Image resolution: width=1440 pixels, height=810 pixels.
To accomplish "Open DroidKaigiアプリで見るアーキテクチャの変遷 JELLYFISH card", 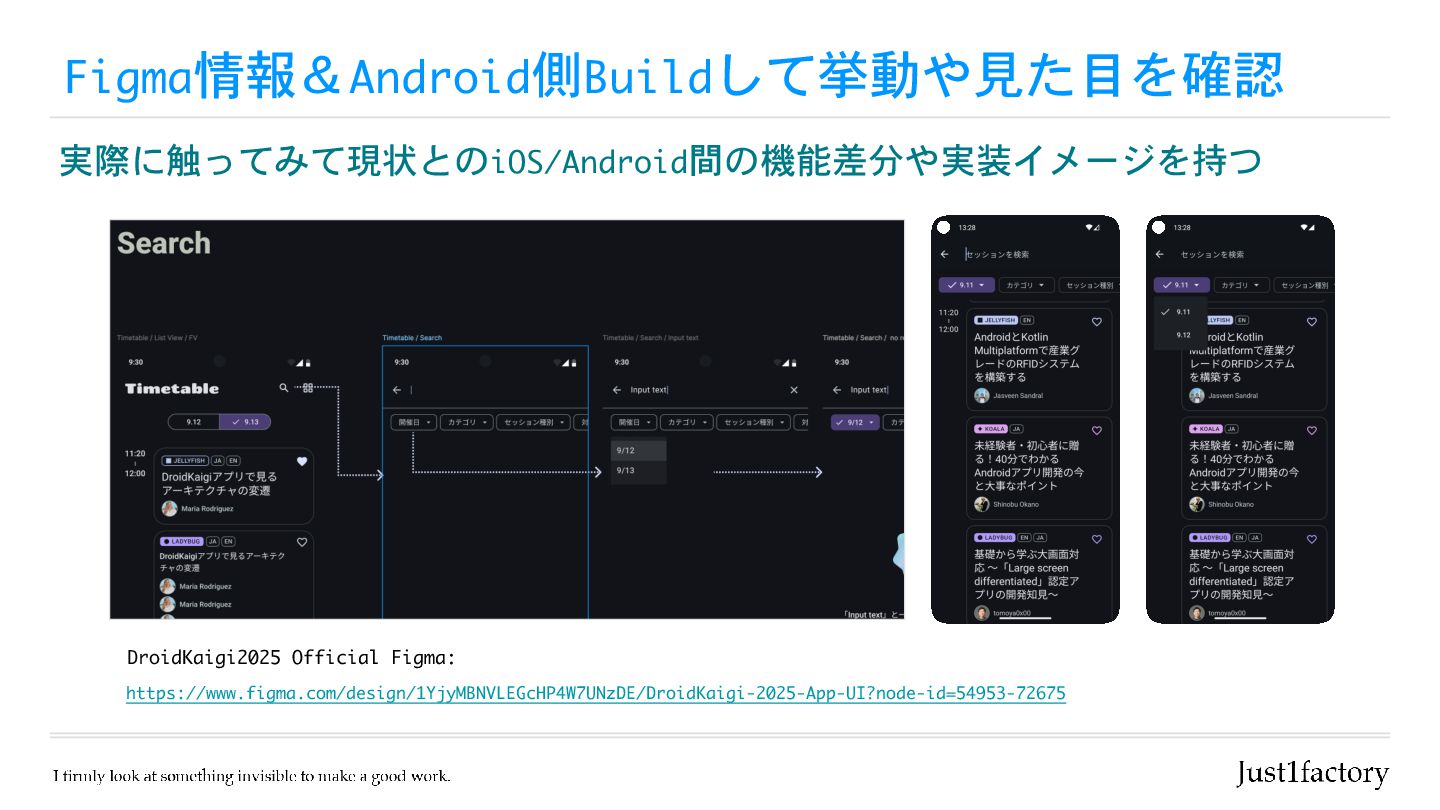I will [x=233, y=486].
